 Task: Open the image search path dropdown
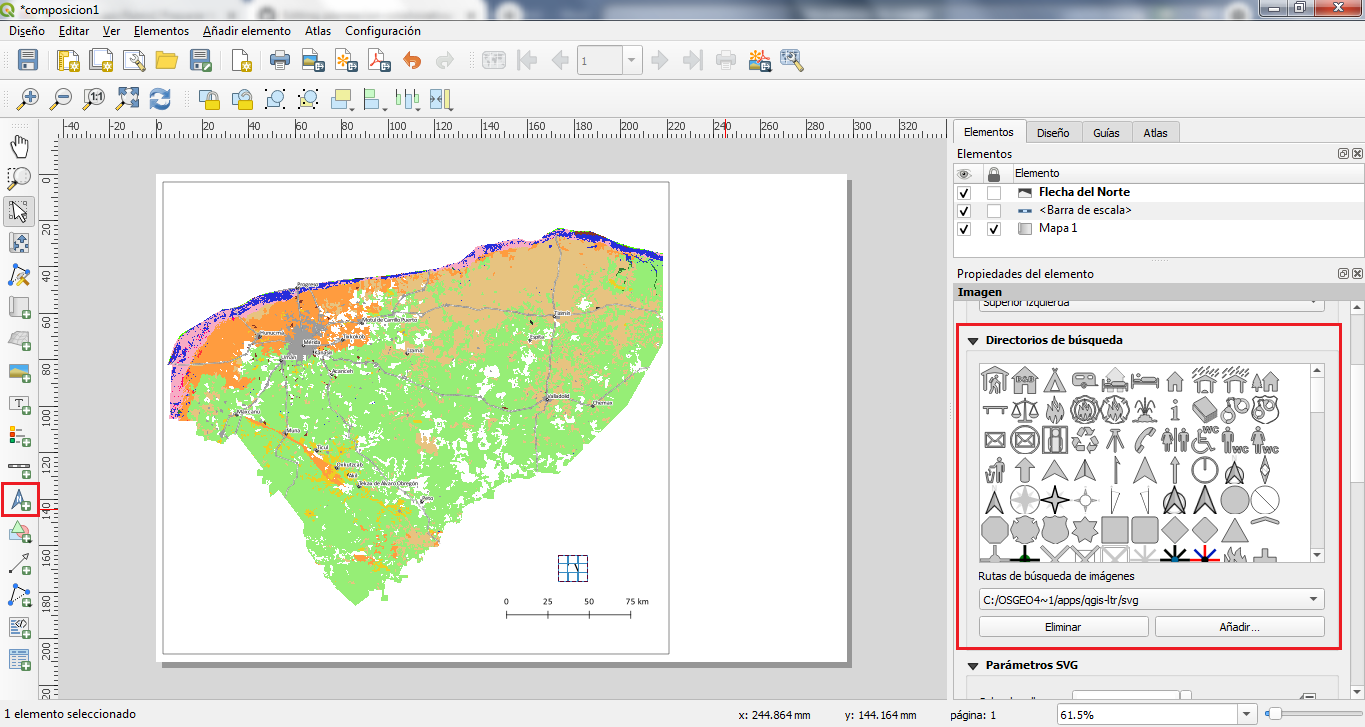pyautogui.click(x=1152, y=599)
